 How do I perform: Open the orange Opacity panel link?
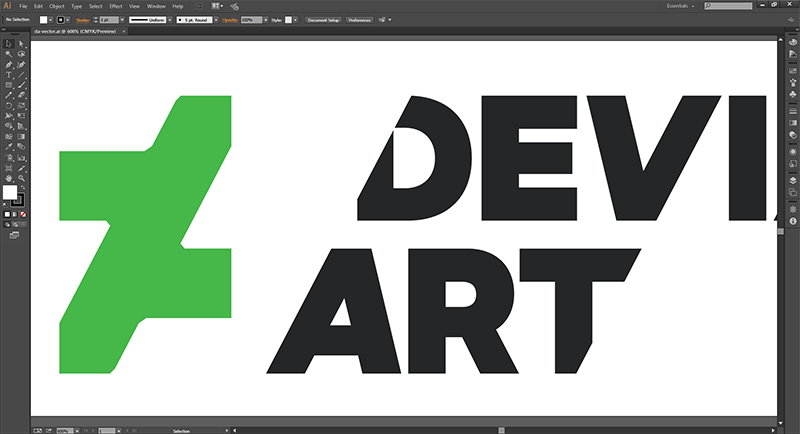(x=230, y=20)
